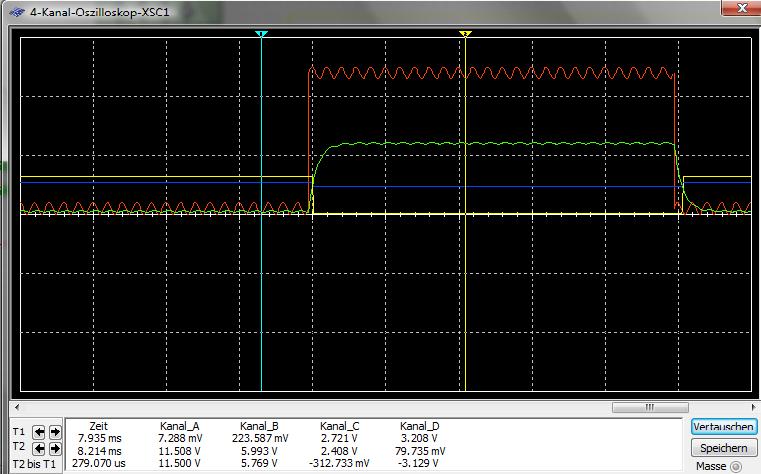Click the Kanal_B column header

tap(259, 426)
